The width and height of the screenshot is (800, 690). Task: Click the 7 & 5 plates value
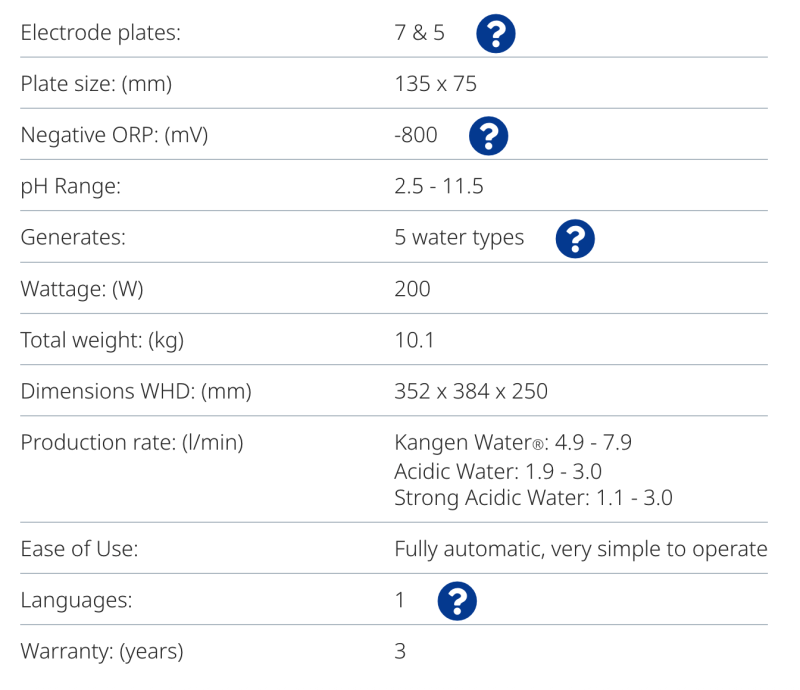[419, 33]
